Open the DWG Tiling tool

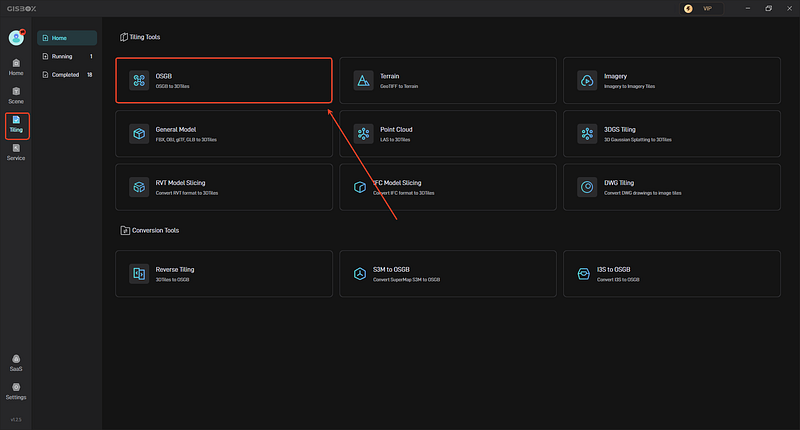click(x=671, y=187)
